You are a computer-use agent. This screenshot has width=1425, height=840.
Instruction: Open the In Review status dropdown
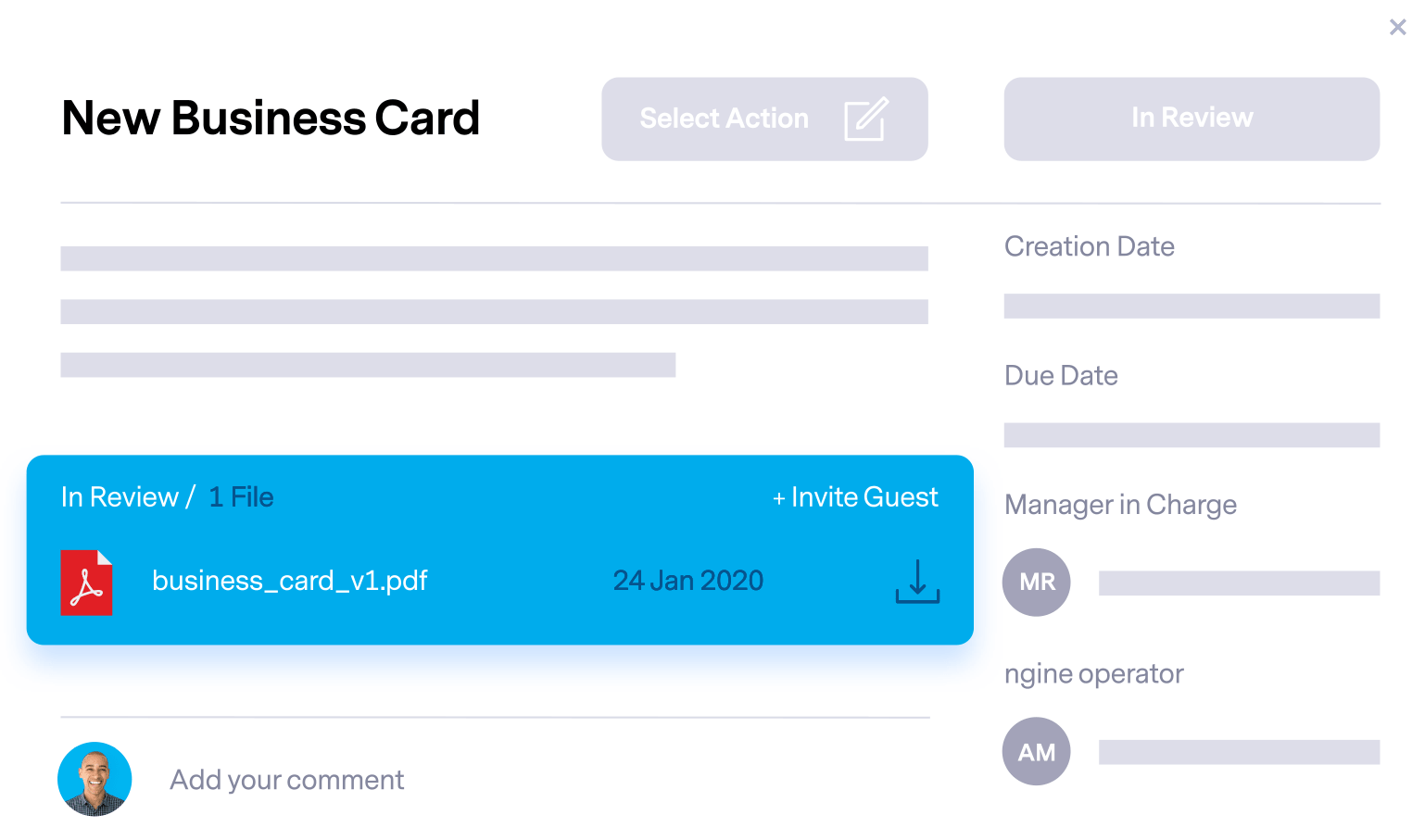click(1192, 119)
